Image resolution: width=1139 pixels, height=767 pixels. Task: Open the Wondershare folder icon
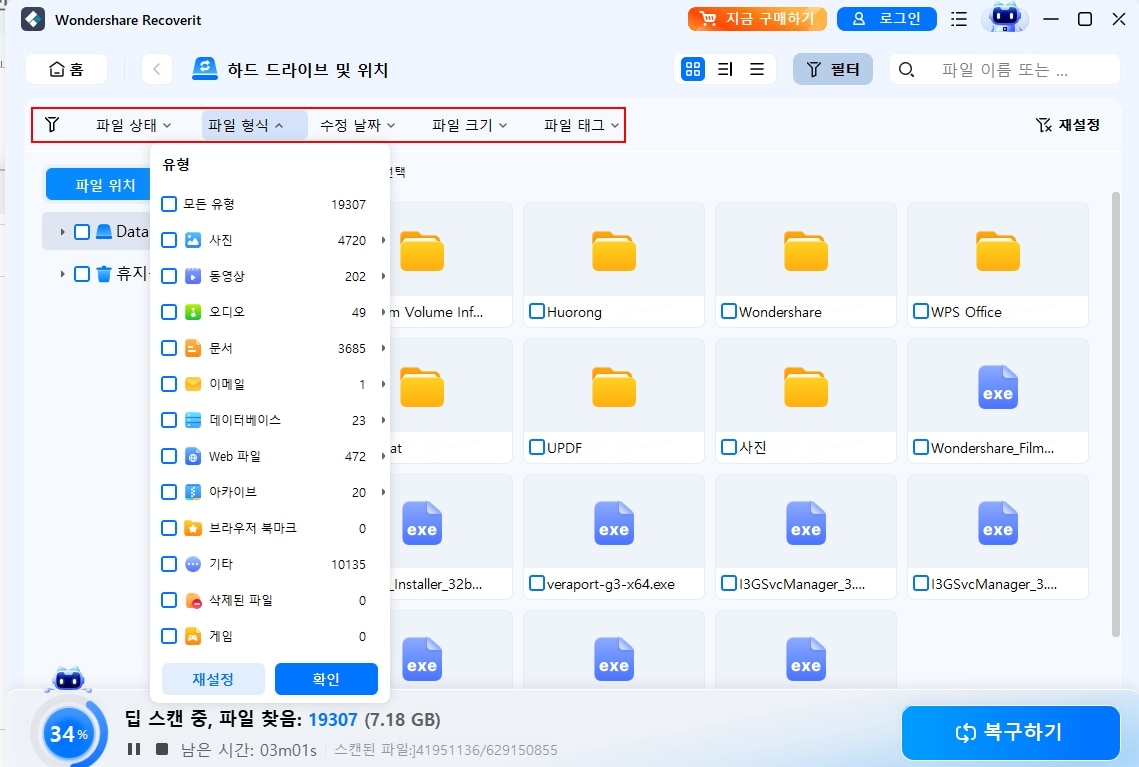tap(806, 251)
